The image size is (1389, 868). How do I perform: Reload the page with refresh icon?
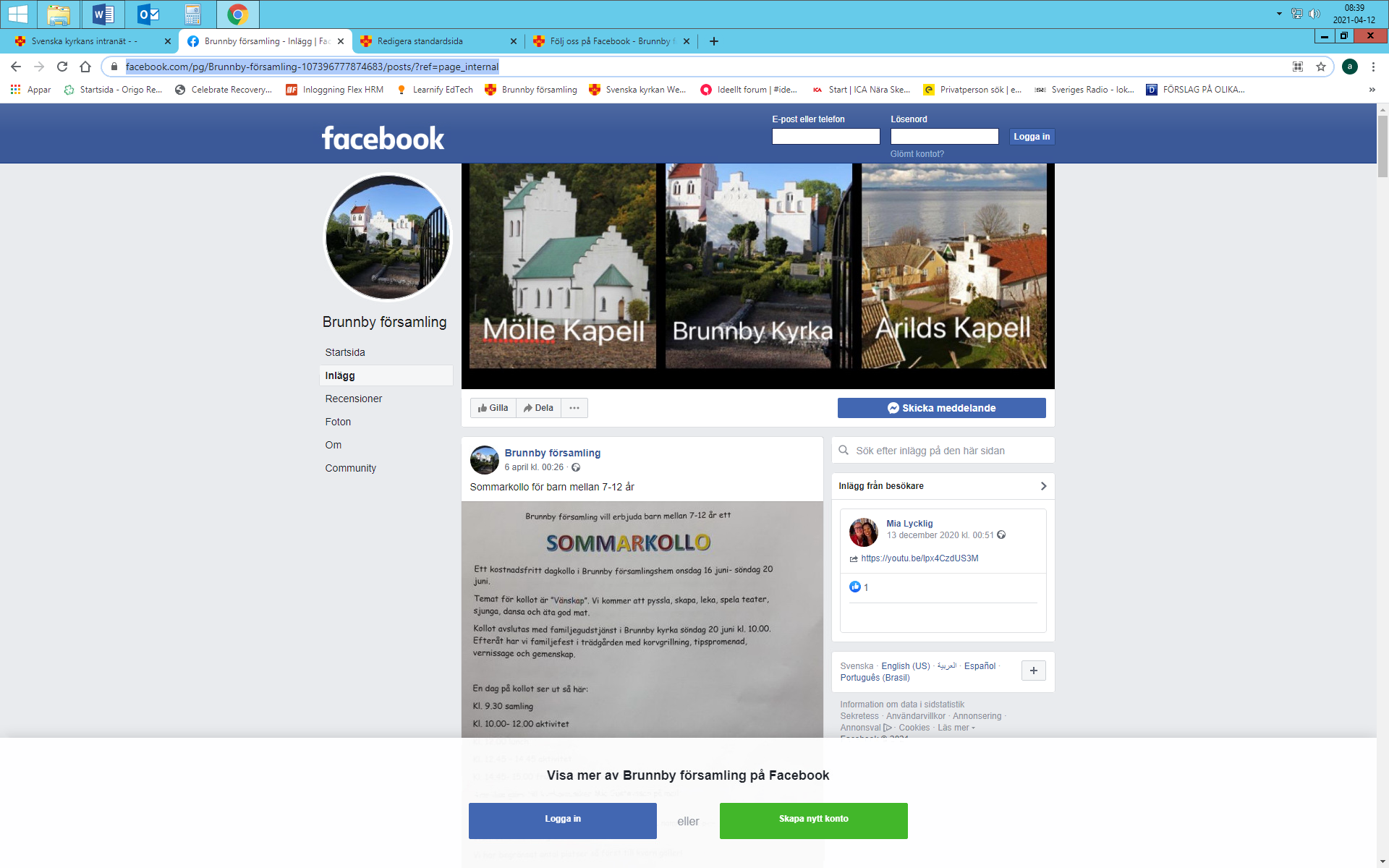(x=62, y=67)
